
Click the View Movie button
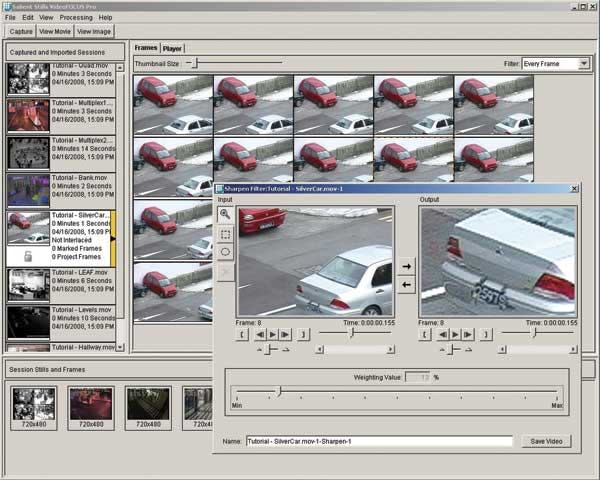point(55,32)
